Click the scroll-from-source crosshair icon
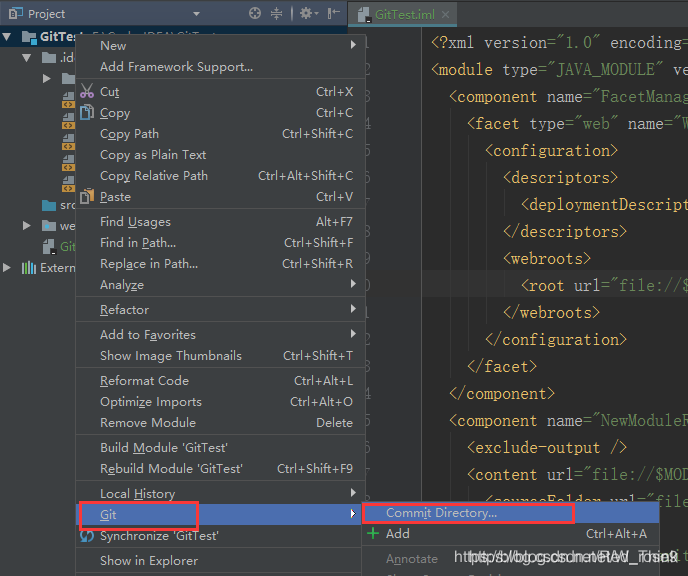The height and width of the screenshot is (576, 688). [x=254, y=14]
